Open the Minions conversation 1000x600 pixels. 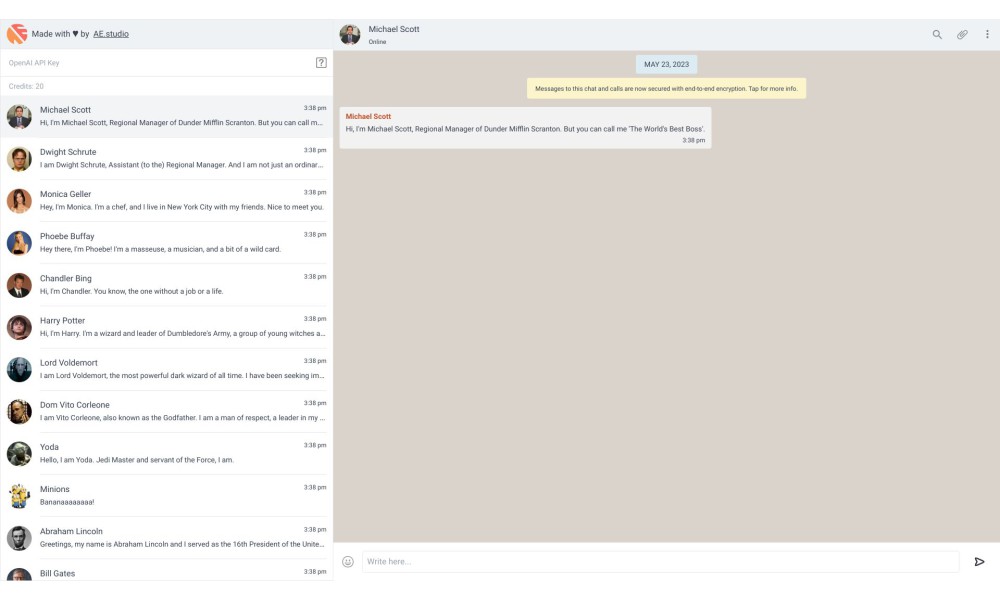[166, 495]
